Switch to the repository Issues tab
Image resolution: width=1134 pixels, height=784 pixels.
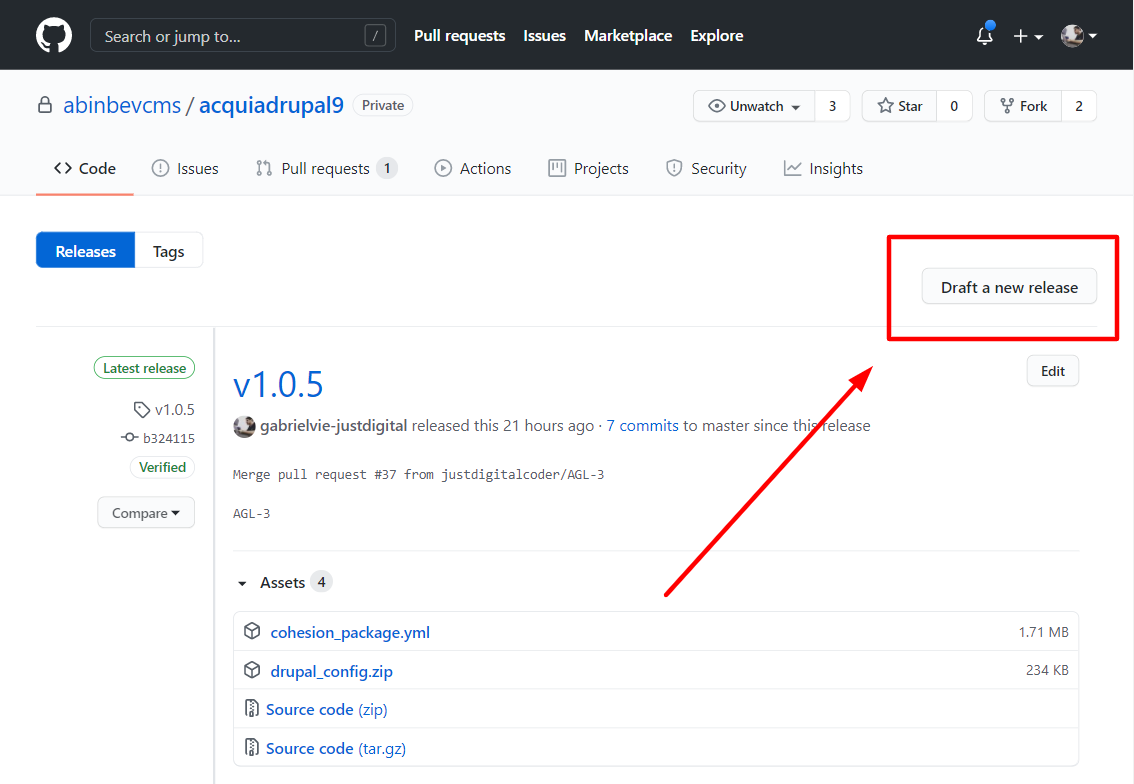[185, 169]
